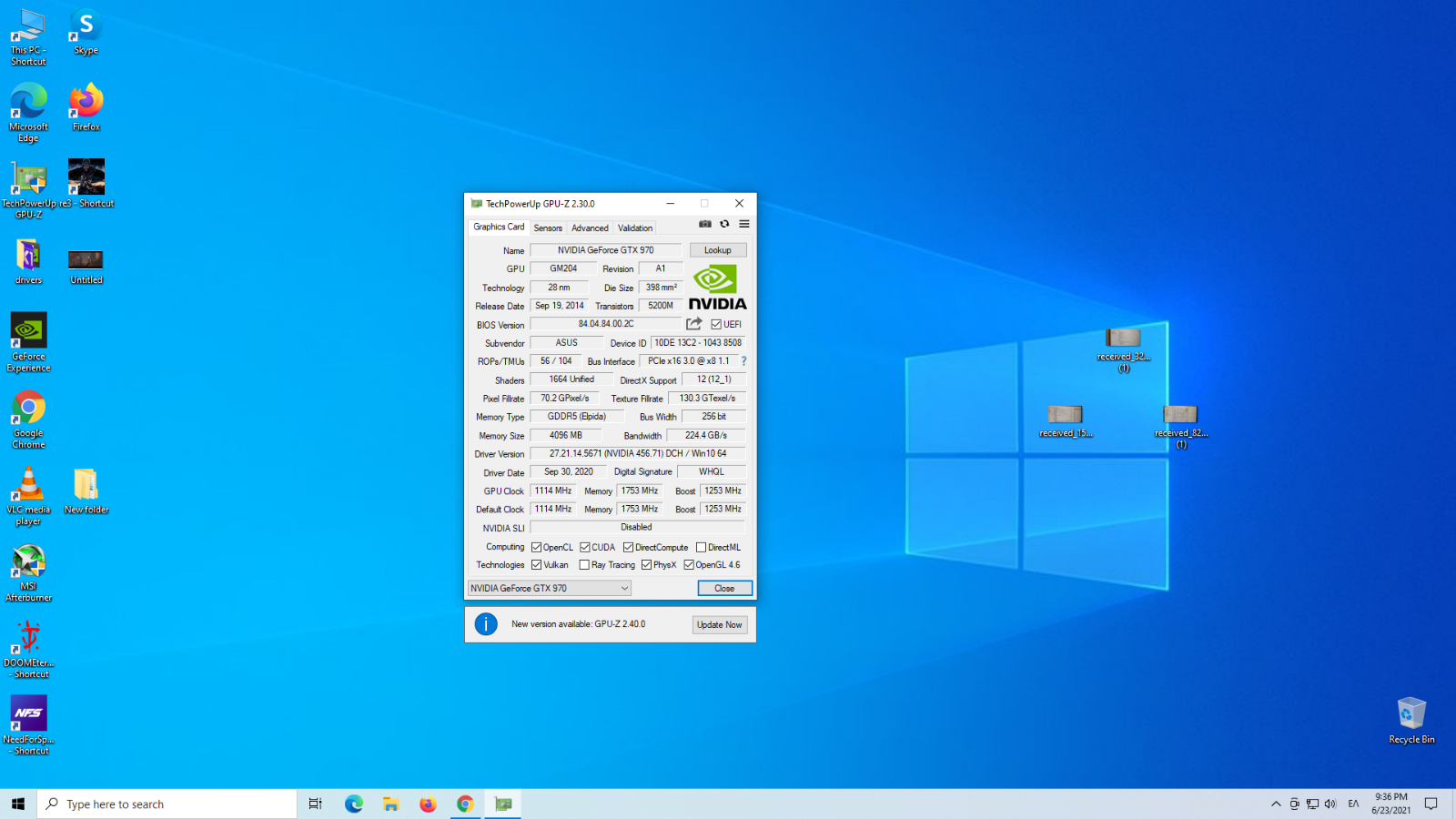Click the Lookup button
The width and height of the screenshot is (1456, 819).
pyautogui.click(x=718, y=250)
